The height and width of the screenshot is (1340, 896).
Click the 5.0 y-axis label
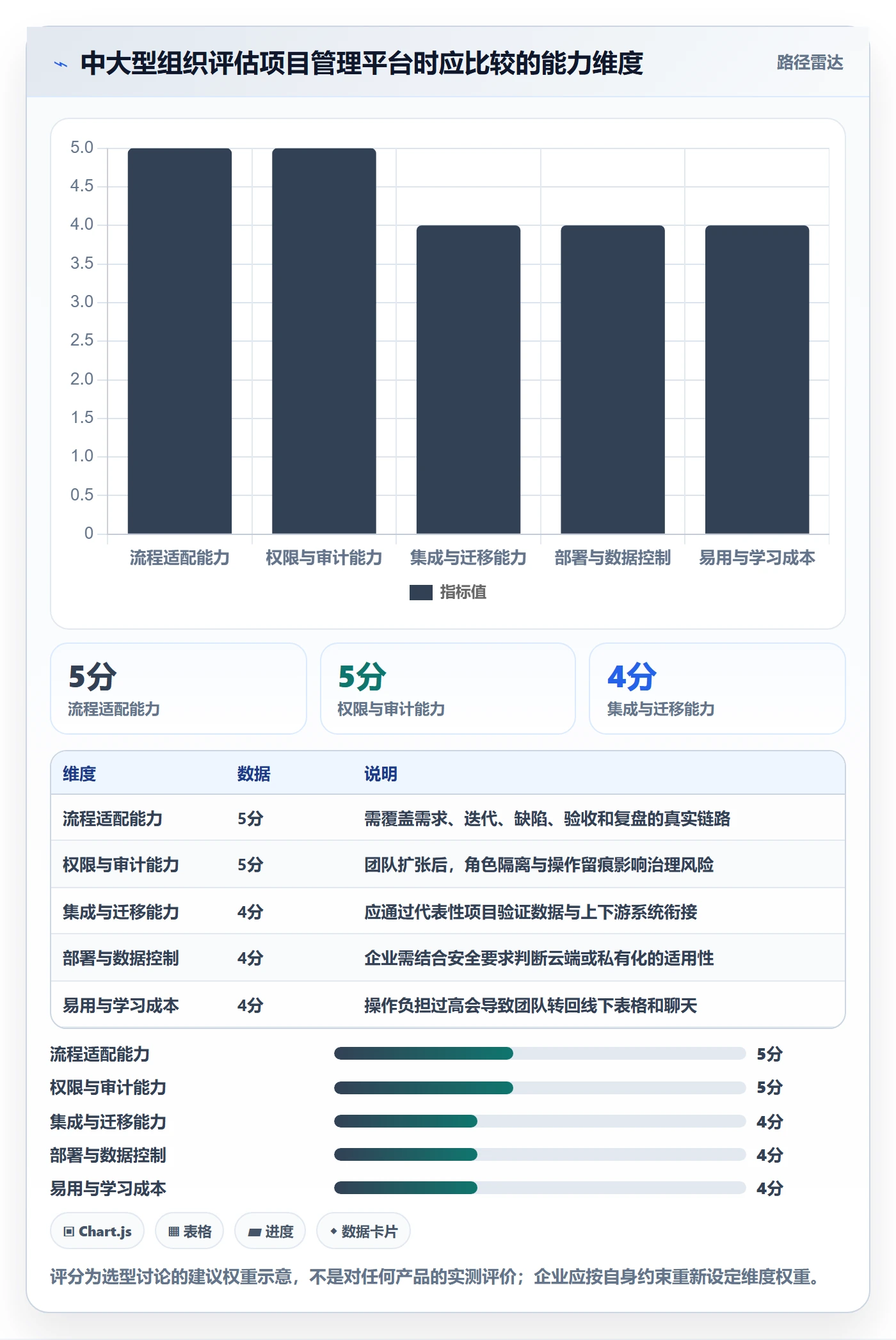[82, 148]
